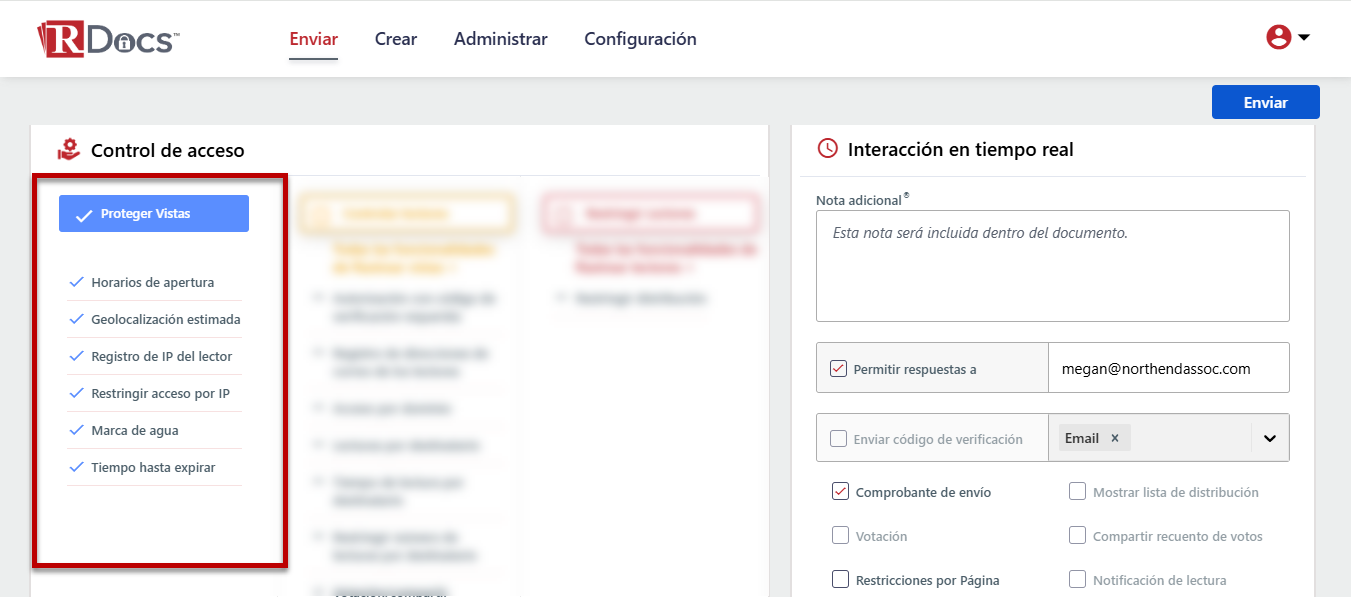
Task: Click checkmark icon beside Geolocalización estimada
Action: pyautogui.click(x=75, y=319)
